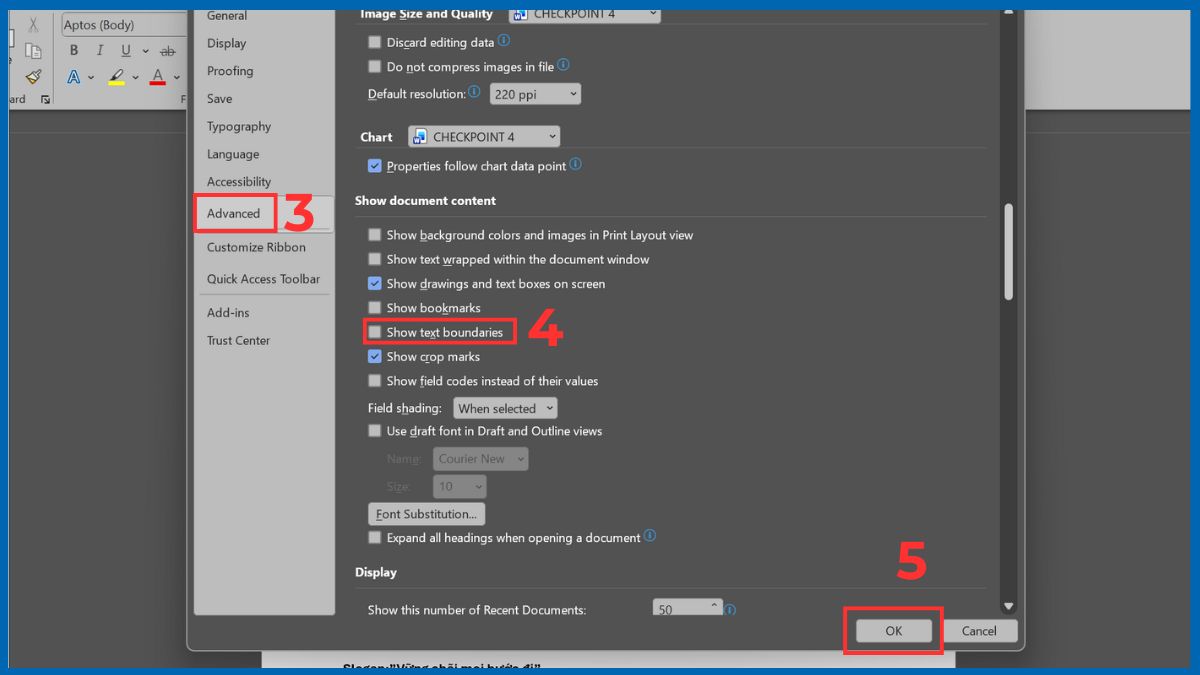Open the Chart CHECKPOINT 4 document dropdown

point(484,137)
